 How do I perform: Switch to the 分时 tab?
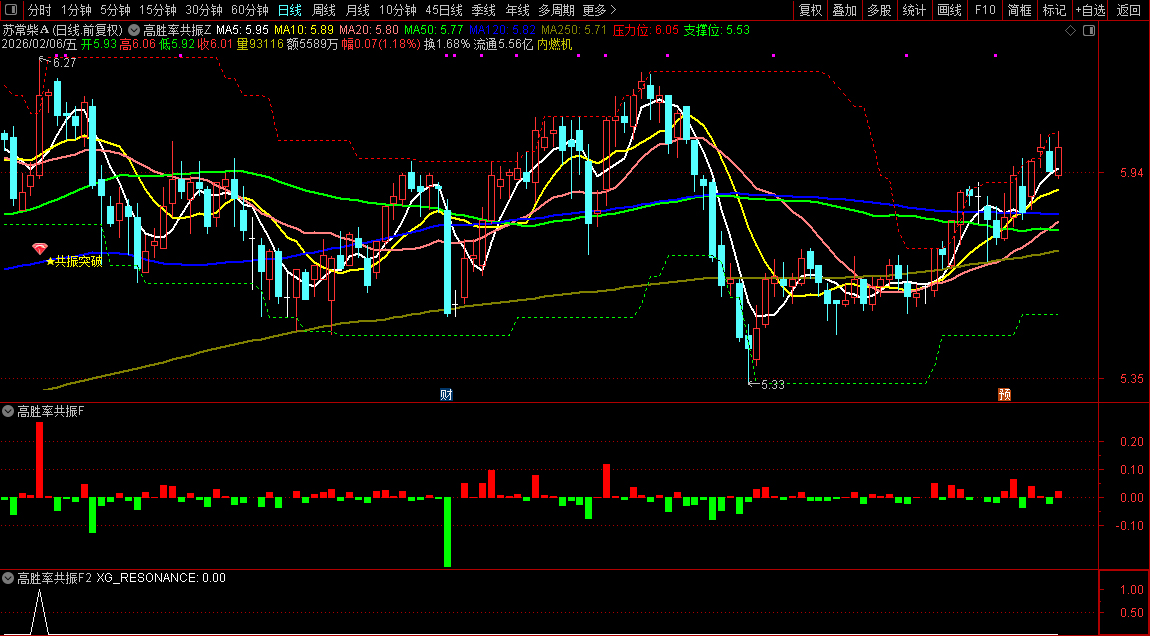40,10
